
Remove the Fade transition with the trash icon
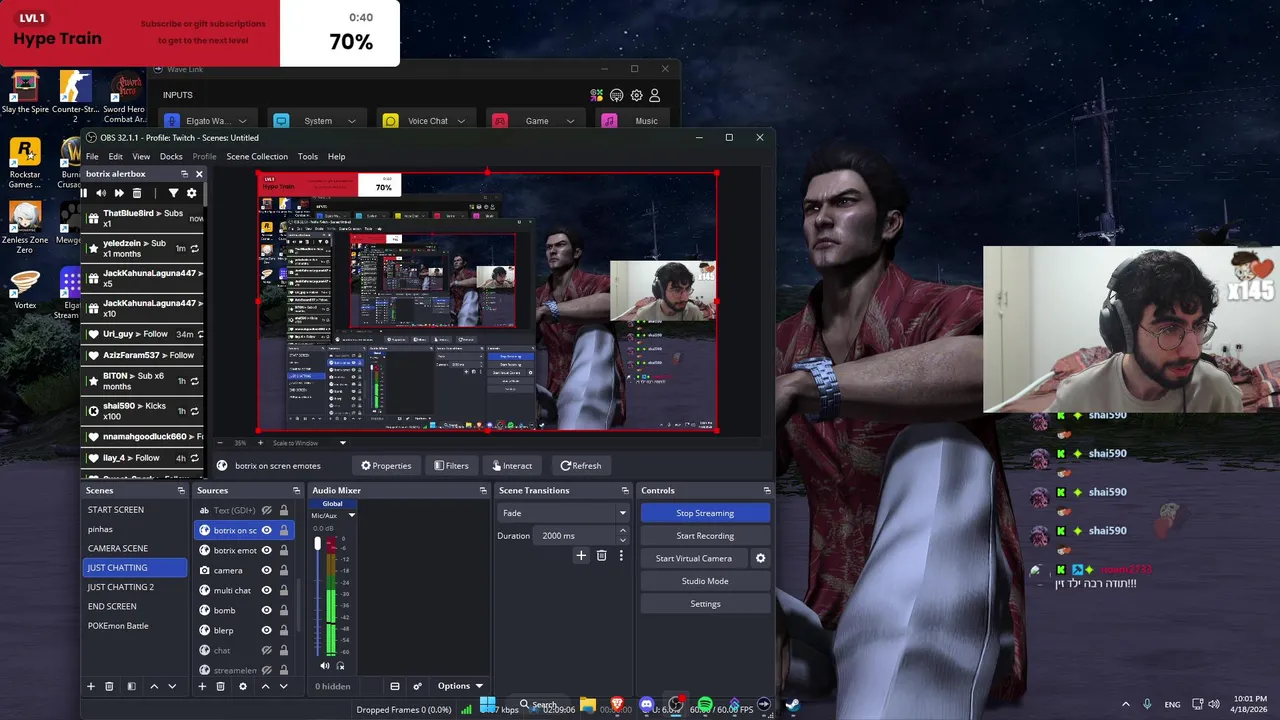pyautogui.click(x=601, y=555)
